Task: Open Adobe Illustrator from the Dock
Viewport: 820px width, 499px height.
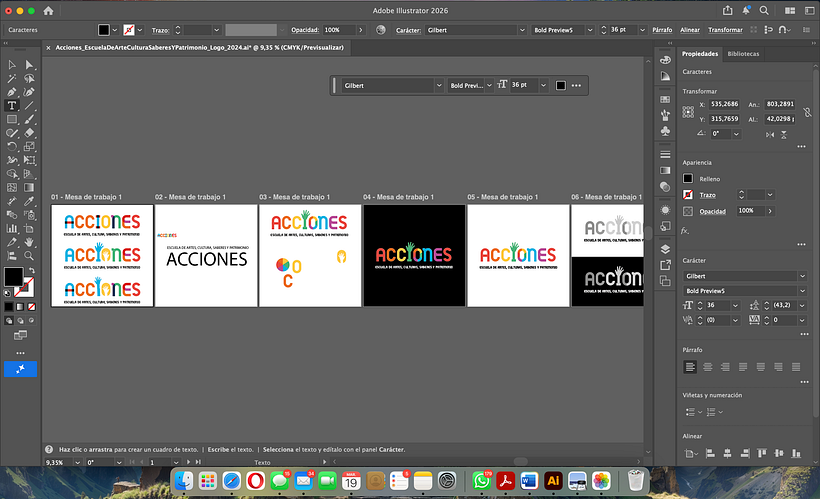Action: tap(553, 481)
